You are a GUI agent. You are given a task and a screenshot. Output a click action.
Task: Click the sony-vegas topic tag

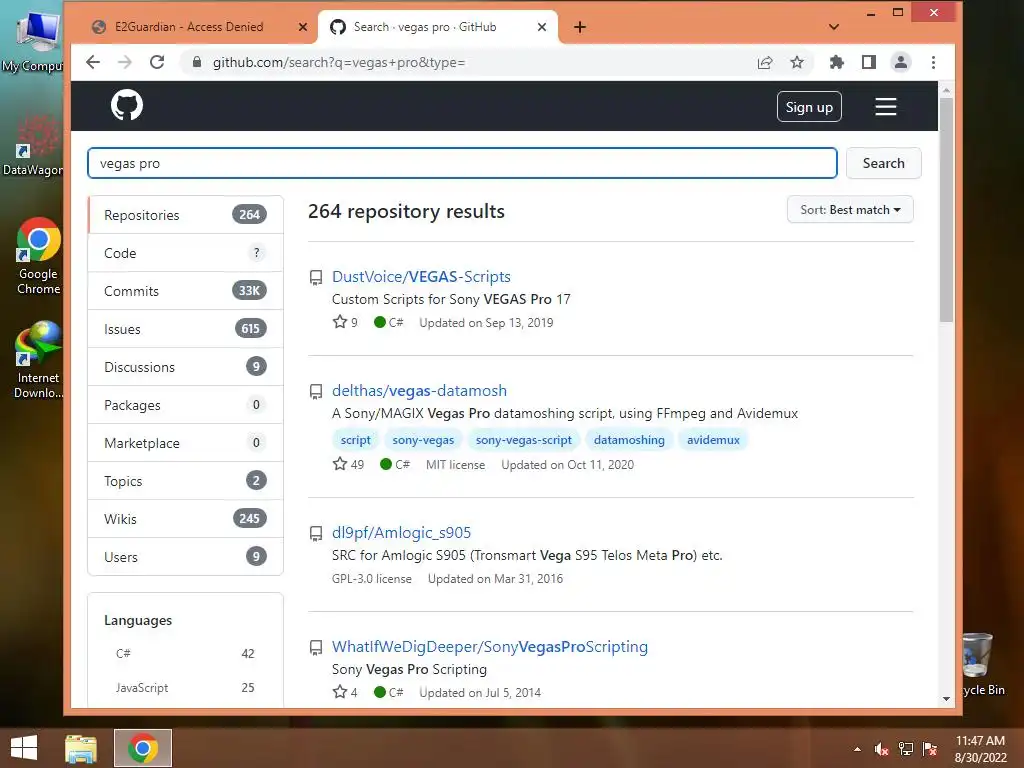pyautogui.click(x=423, y=440)
